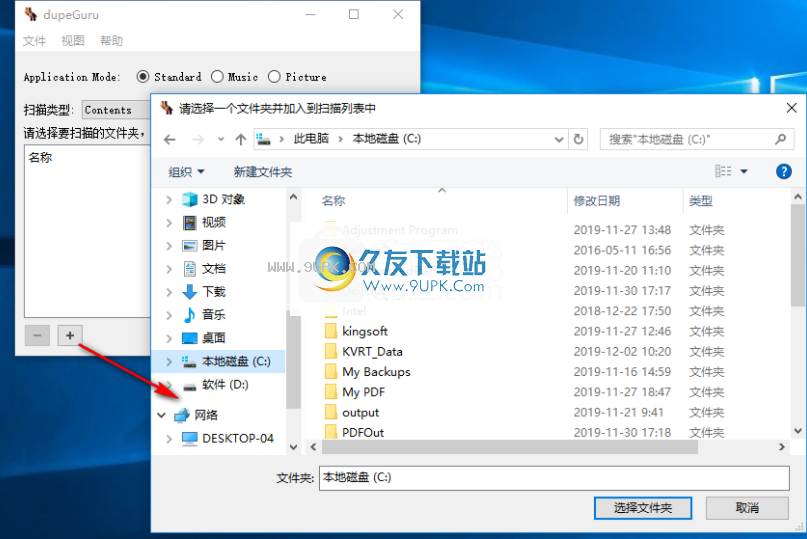Open the blue help icon
Image resolution: width=807 pixels, height=539 pixels.
point(783,171)
